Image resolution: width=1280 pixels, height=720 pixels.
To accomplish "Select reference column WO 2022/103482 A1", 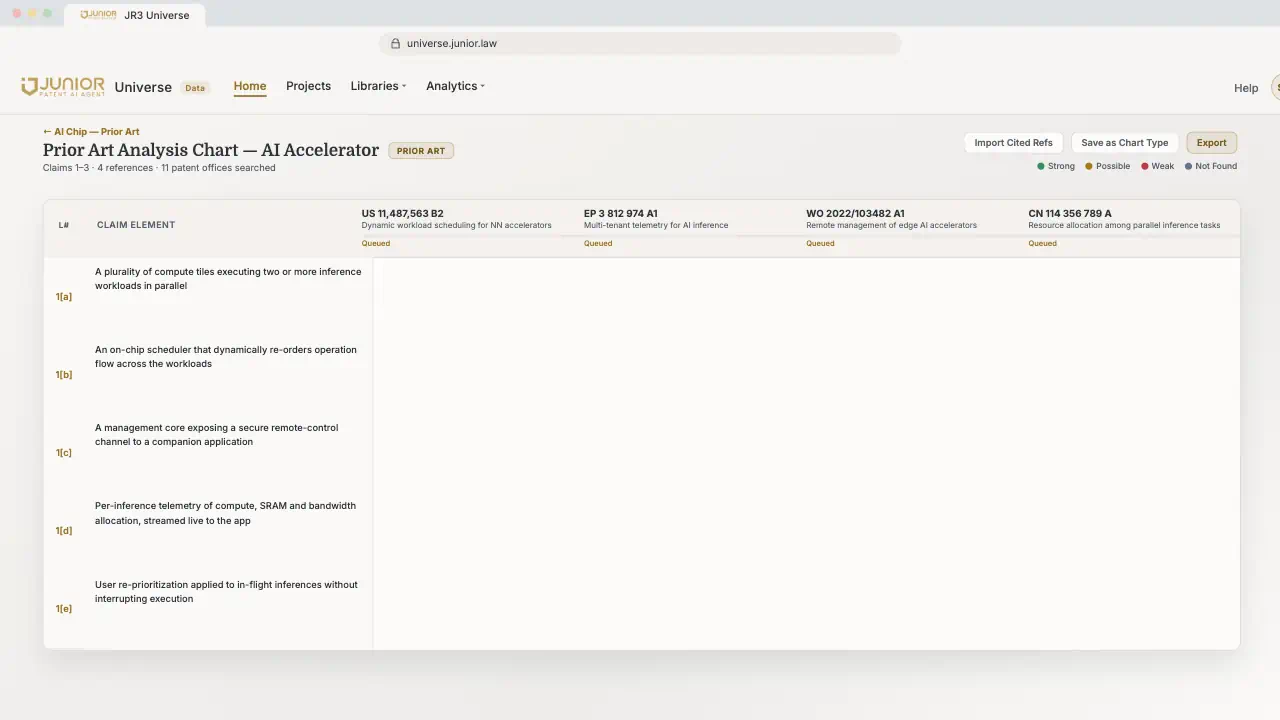I will pyautogui.click(x=855, y=214).
